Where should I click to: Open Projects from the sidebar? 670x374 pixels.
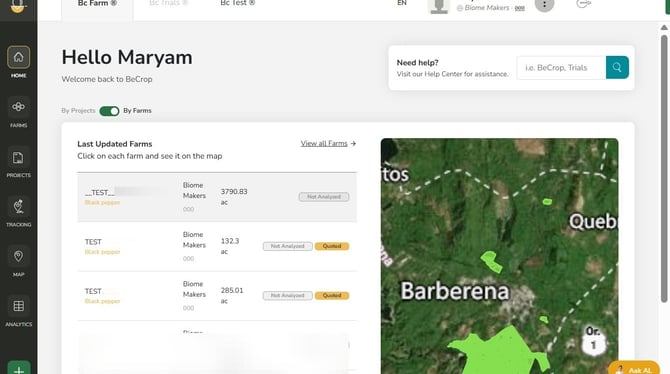18,157
